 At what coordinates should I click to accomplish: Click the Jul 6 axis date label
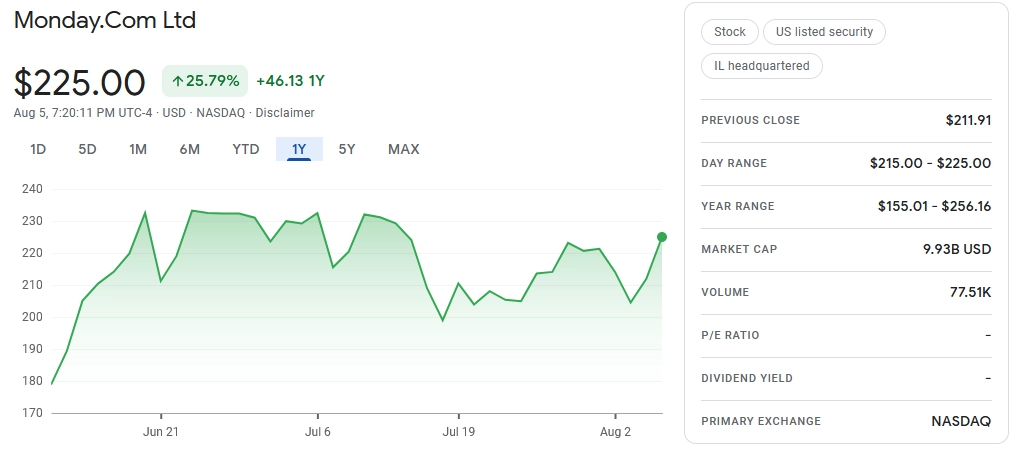318,432
